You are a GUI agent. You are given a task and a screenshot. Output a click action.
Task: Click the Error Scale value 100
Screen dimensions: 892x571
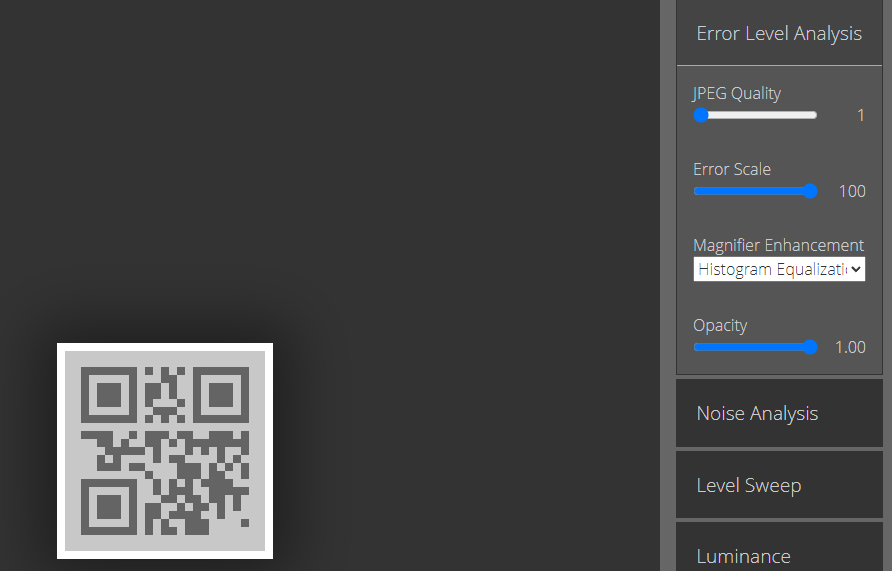click(852, 191)
